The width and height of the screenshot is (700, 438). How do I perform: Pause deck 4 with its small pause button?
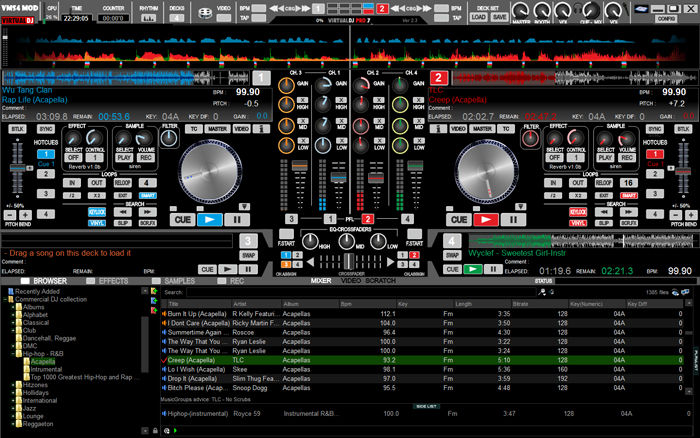(493, 269)
